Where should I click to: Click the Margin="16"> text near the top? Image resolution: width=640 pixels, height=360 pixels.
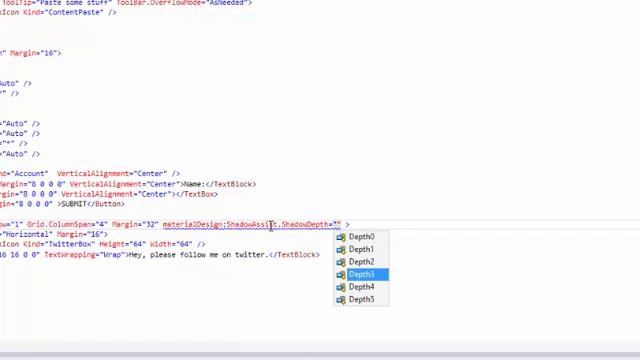pos(36,53)
